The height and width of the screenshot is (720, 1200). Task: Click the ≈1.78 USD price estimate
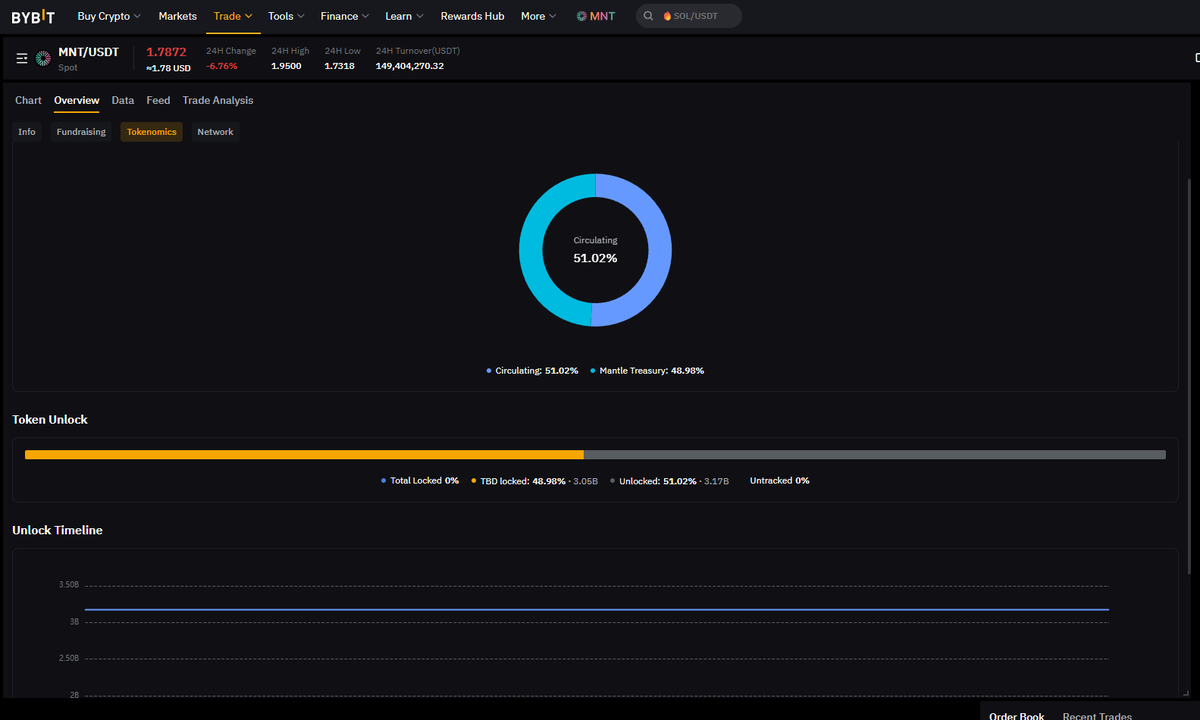point(168,68)
